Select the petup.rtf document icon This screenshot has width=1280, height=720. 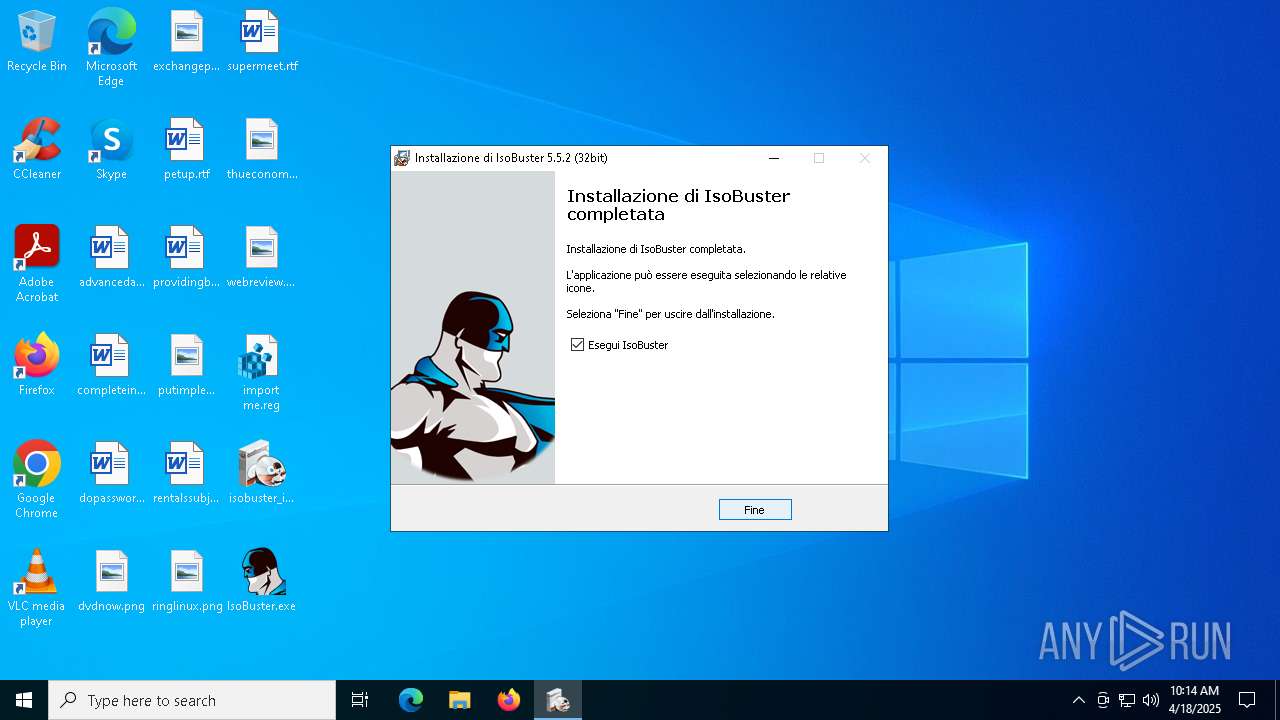[x=186, y=150]
